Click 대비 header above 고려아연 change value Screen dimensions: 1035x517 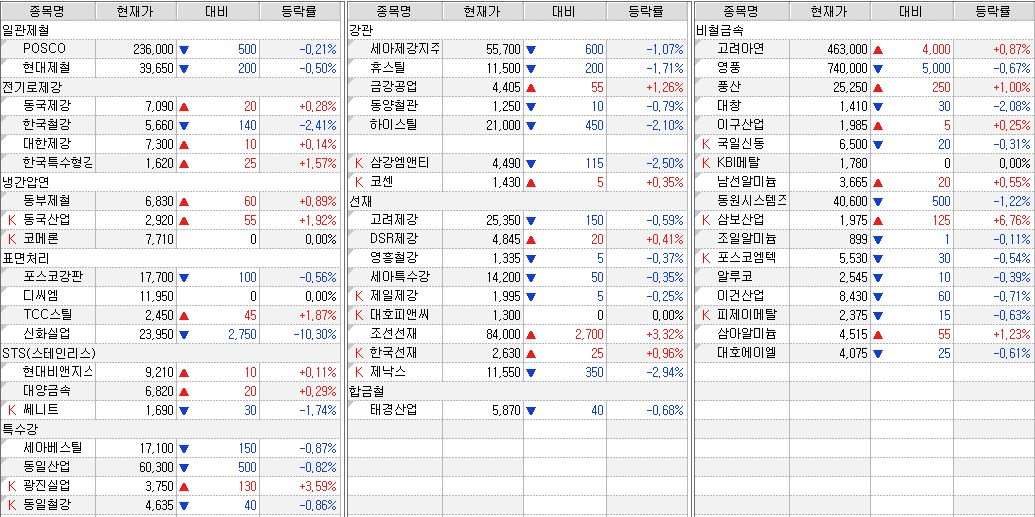912,11
